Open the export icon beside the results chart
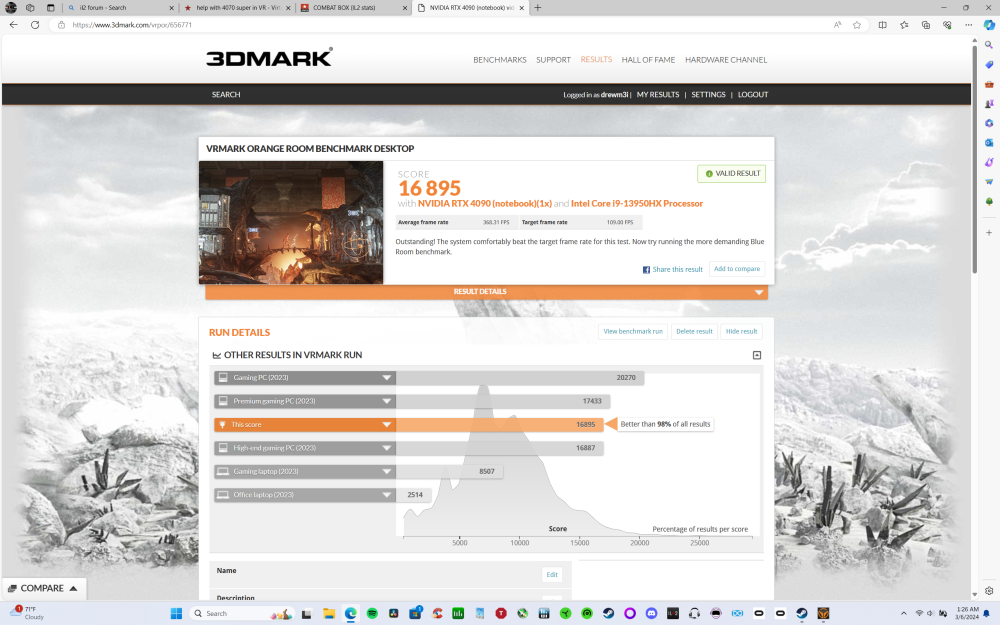Viewport: 1000px width, 625px height. point(756,354)
